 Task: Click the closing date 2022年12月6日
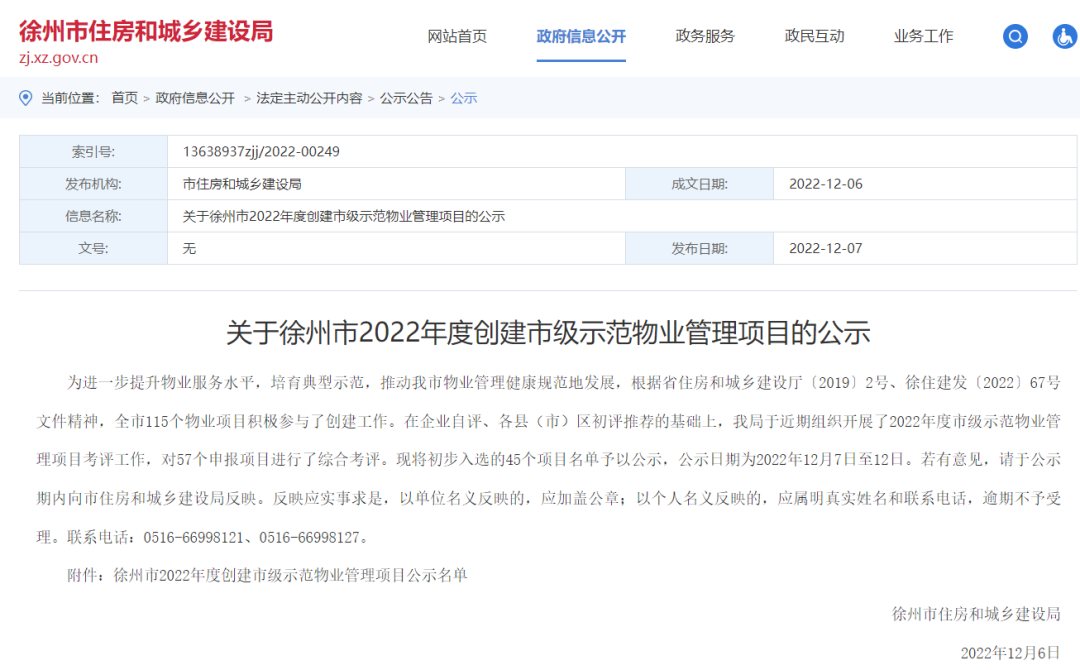1010,653
